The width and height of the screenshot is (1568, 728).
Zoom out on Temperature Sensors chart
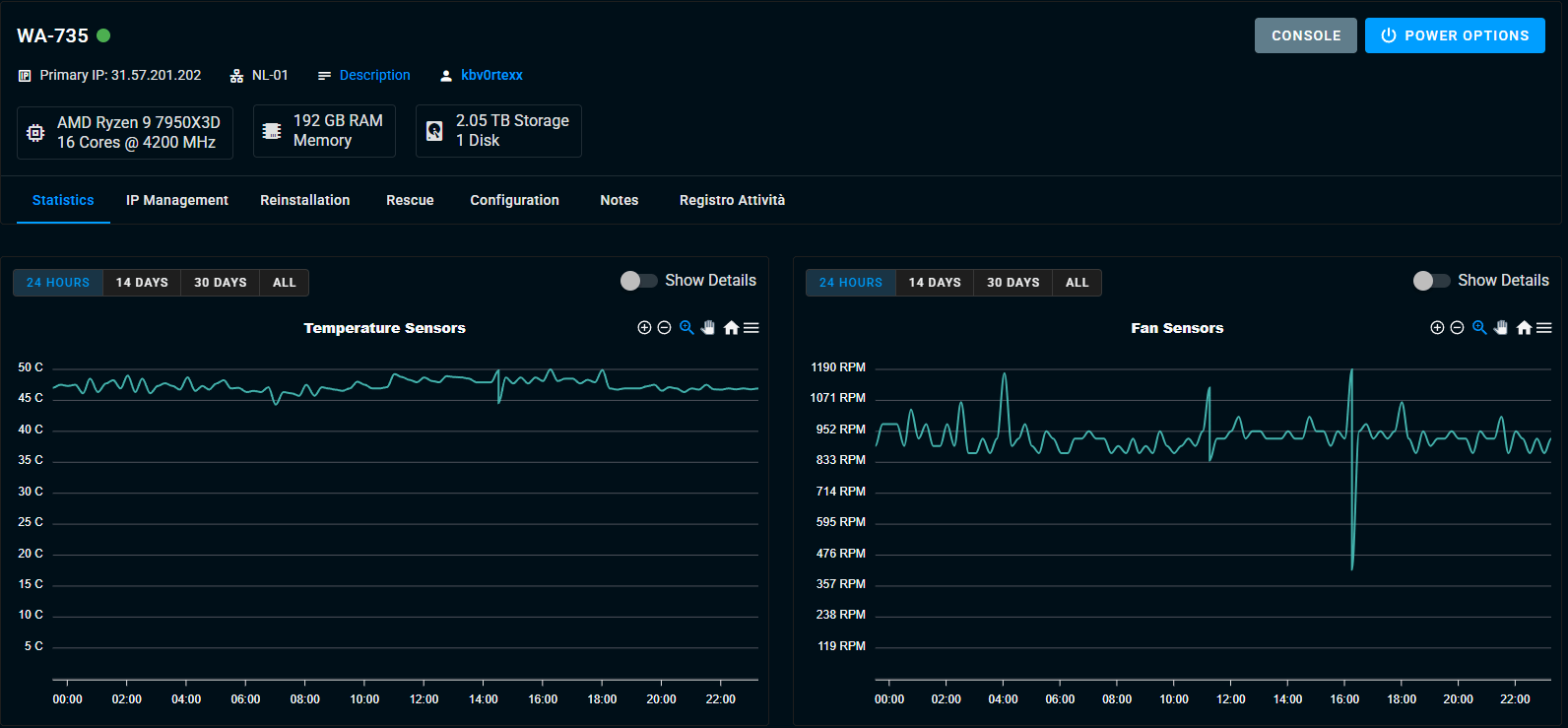(664, 328)
